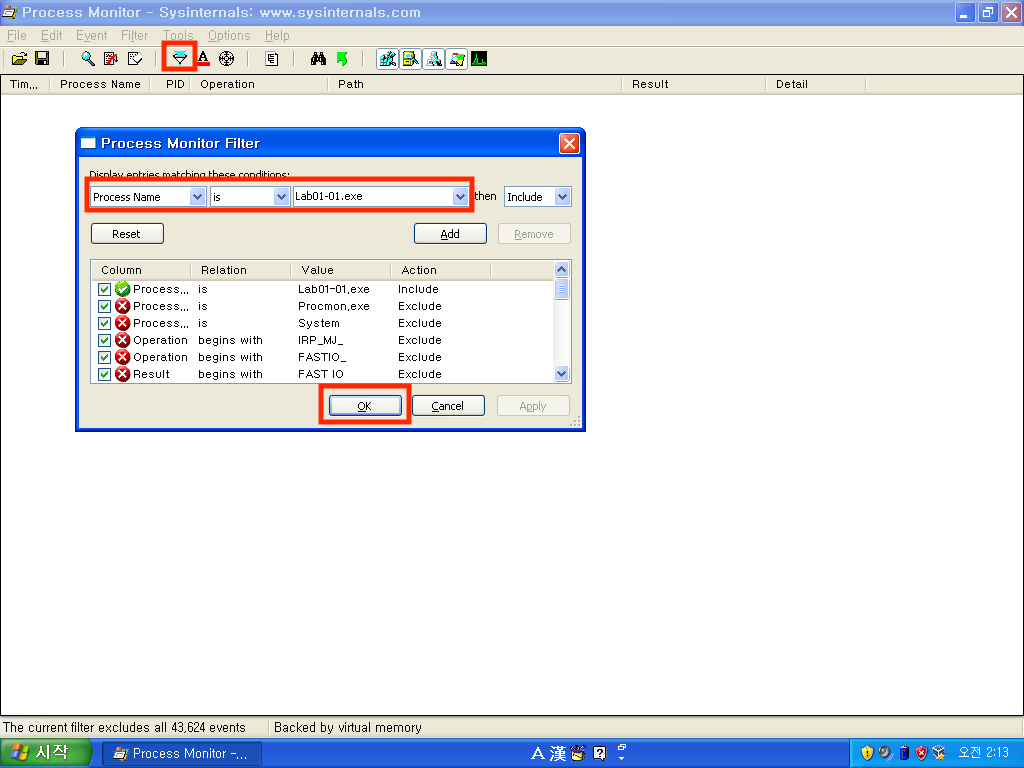This screenshot has width=1024, height=768.
Task: Uncheck the Procmon.exe Exclude filter row
Action: (104, 306)
